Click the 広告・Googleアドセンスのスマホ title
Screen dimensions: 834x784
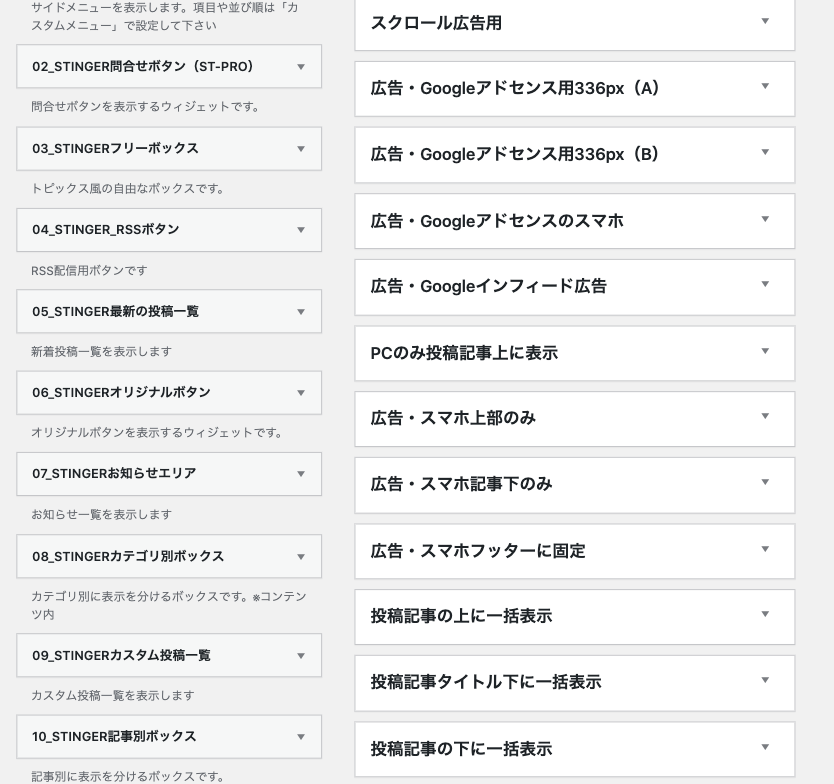497,221
